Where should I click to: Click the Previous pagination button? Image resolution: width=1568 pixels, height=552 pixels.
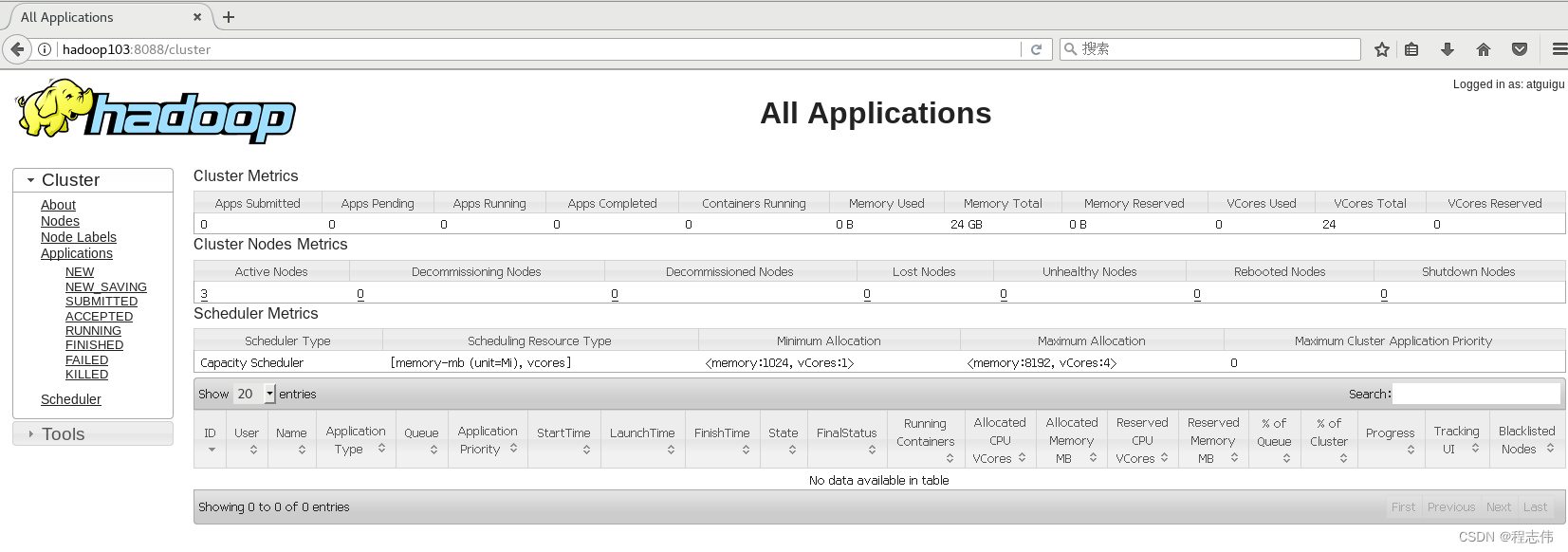click(x=1451, y=507)
